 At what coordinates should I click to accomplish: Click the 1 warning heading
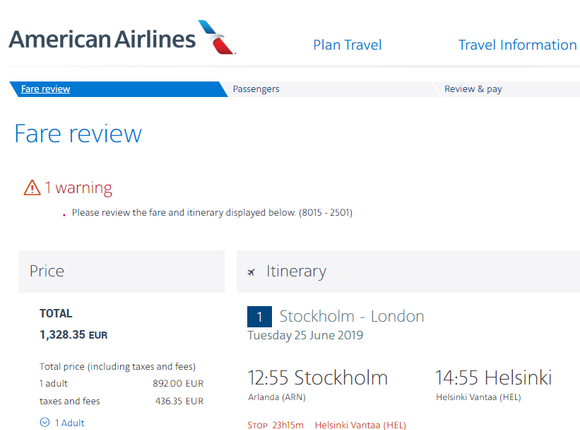[78, 188]
